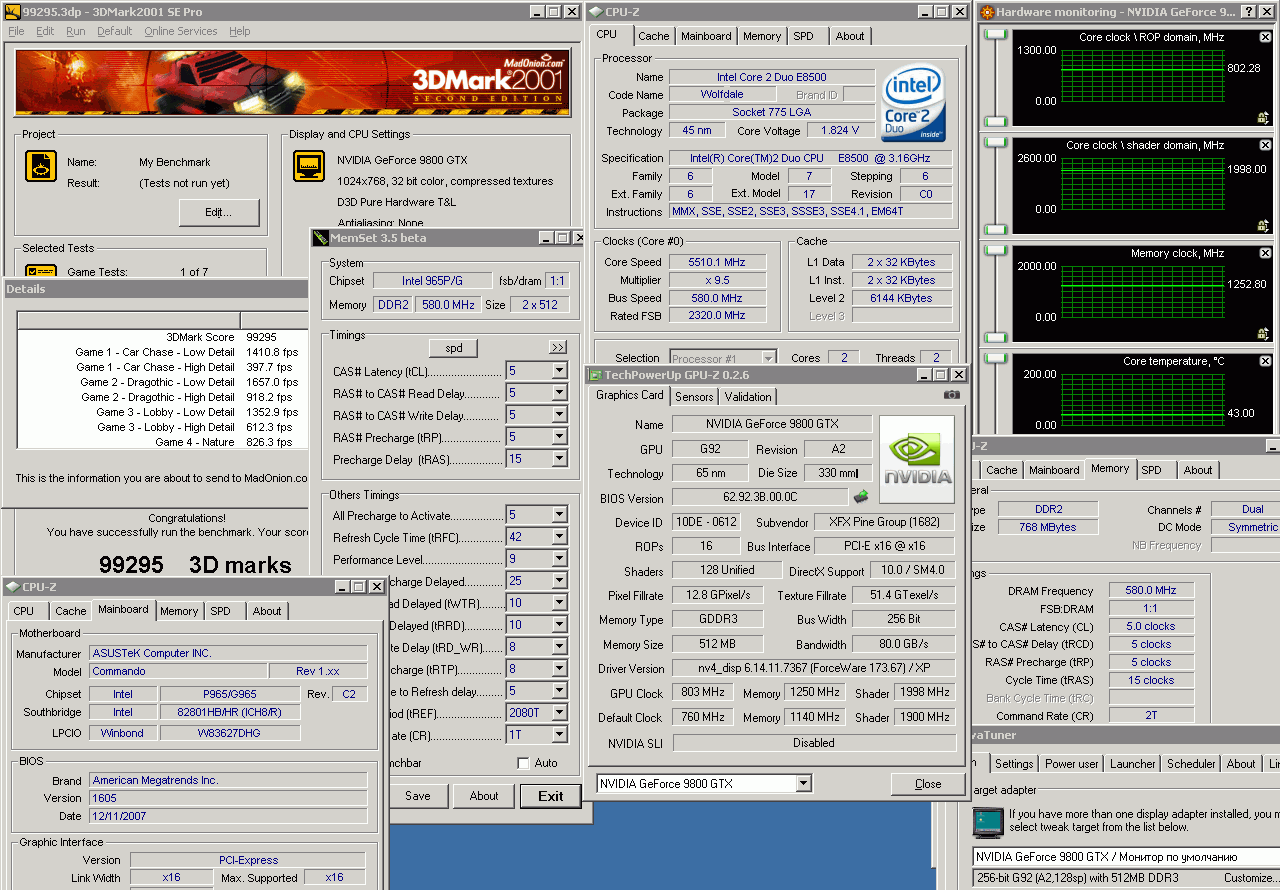Viewport: 1280px width, 890px height.
Task: Open Hardware monitoring help question-mark button
Action: pyautogui.click(x=1248, y=12)
